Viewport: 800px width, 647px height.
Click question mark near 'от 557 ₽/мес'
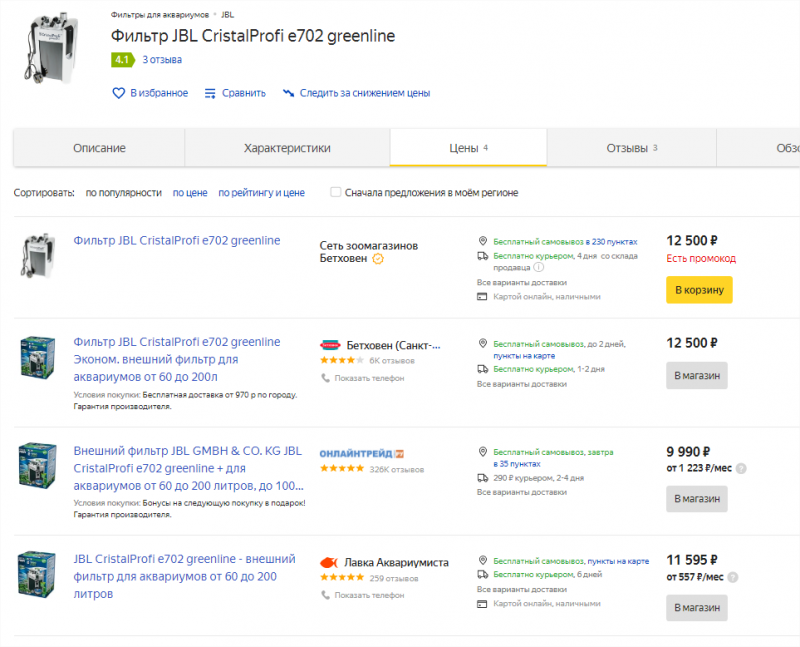click(x=733, y=577)
